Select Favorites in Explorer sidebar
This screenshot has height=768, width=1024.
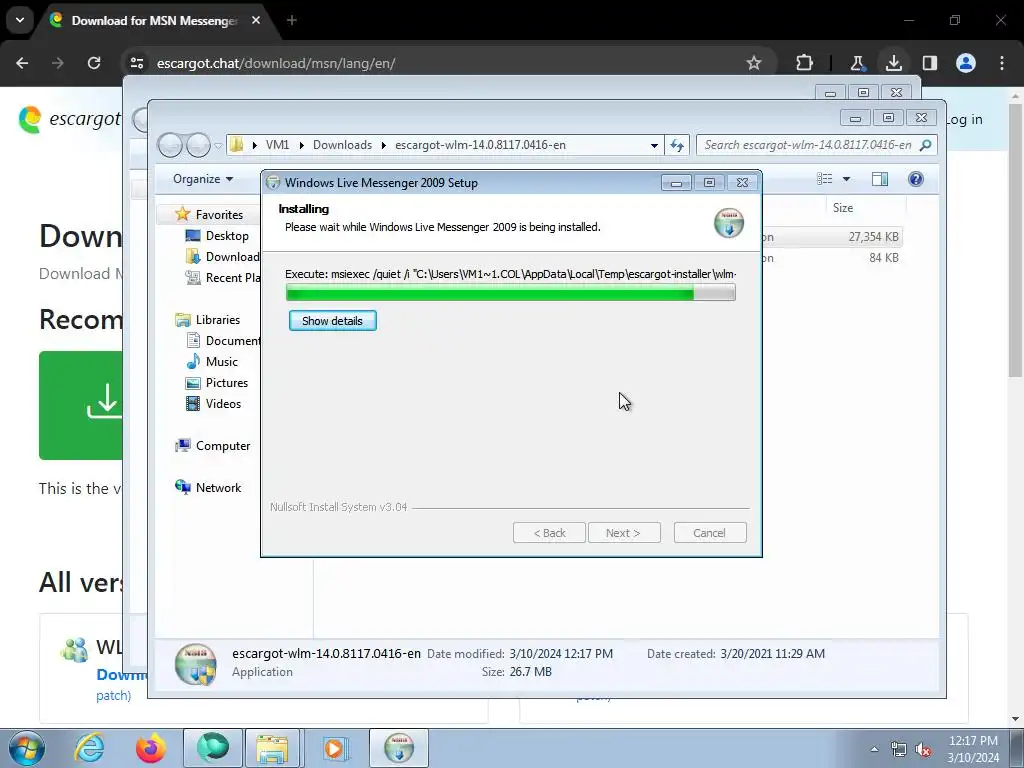click(219, 215)
